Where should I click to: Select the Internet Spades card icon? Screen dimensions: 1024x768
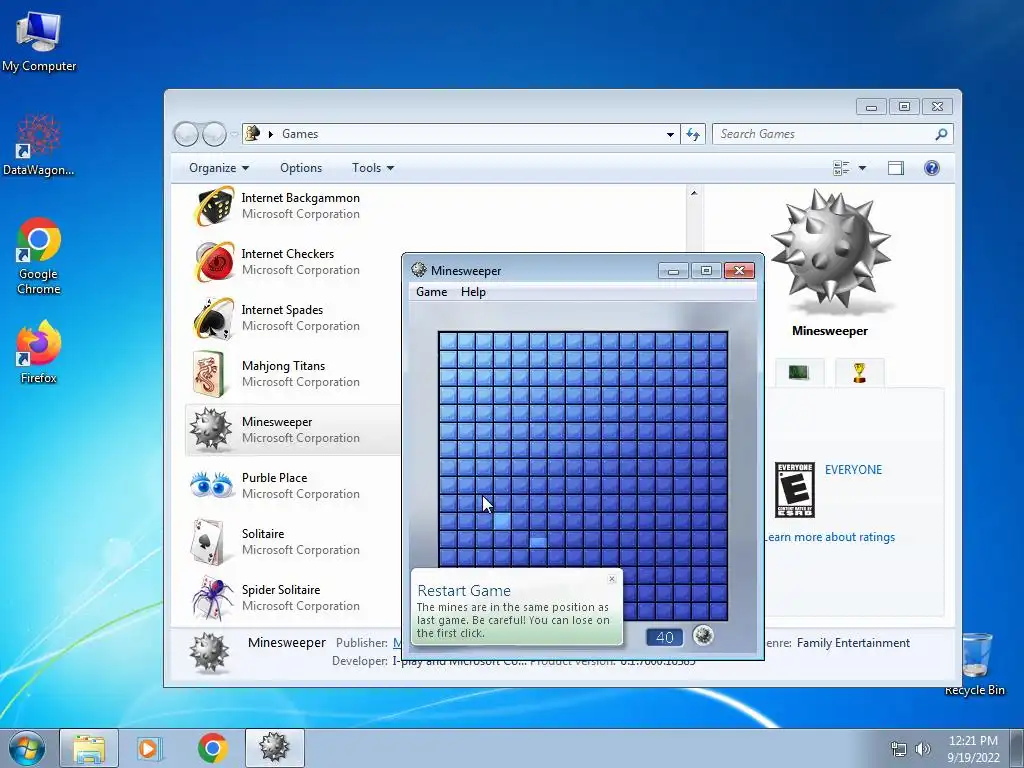(x=214, y=318)
